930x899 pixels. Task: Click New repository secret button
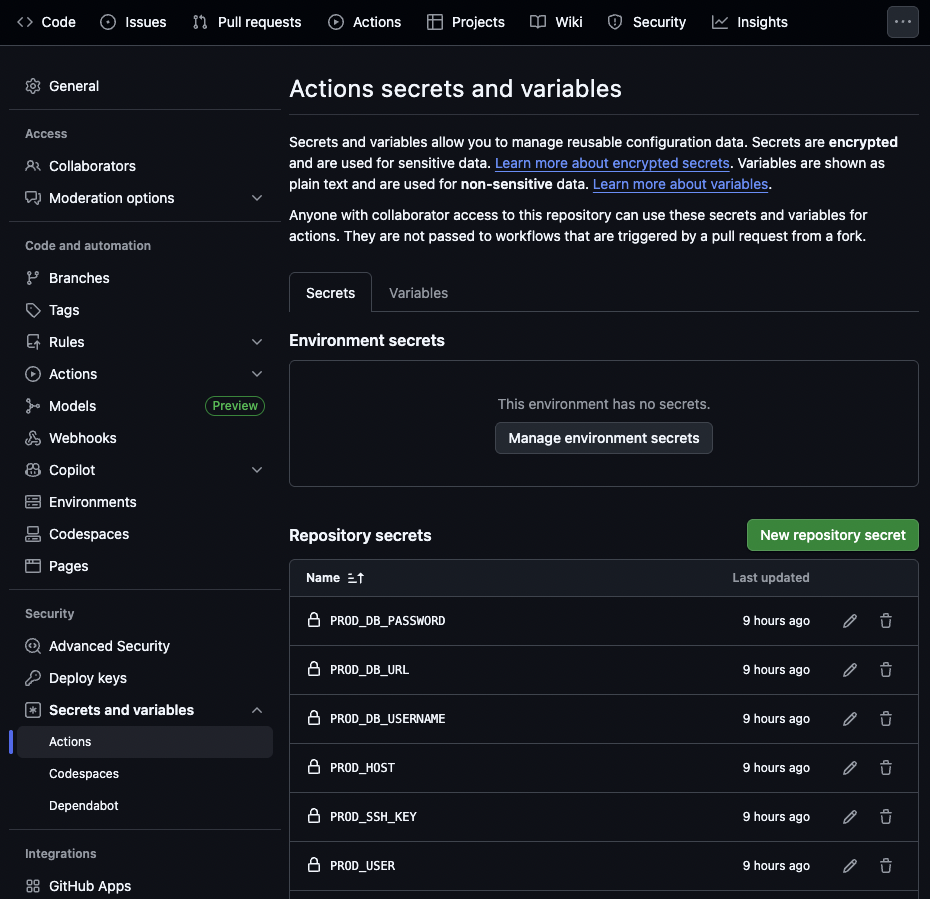833,535
